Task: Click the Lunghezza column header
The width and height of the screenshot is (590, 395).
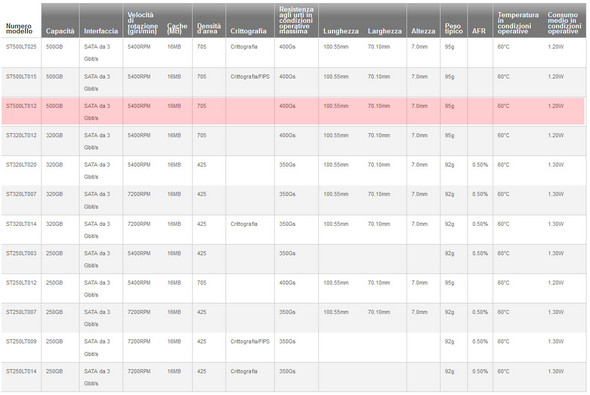Action: [x=341, y=31]
